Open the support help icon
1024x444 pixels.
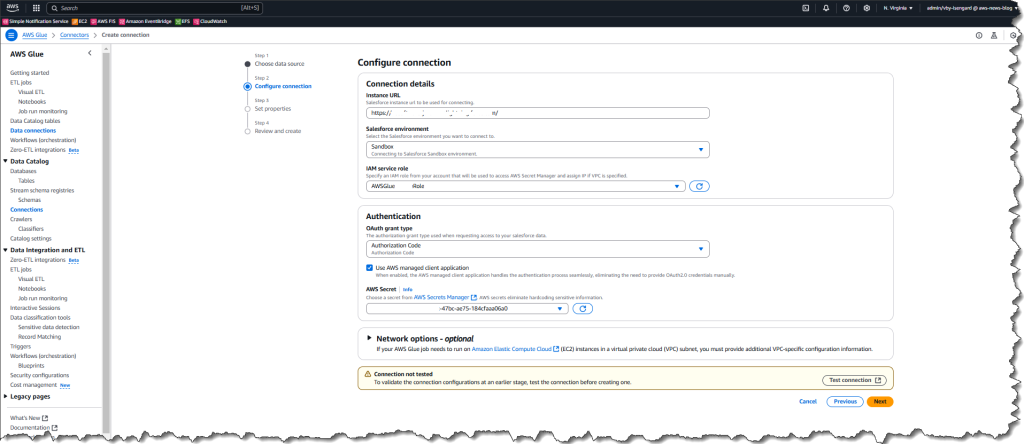846,8
